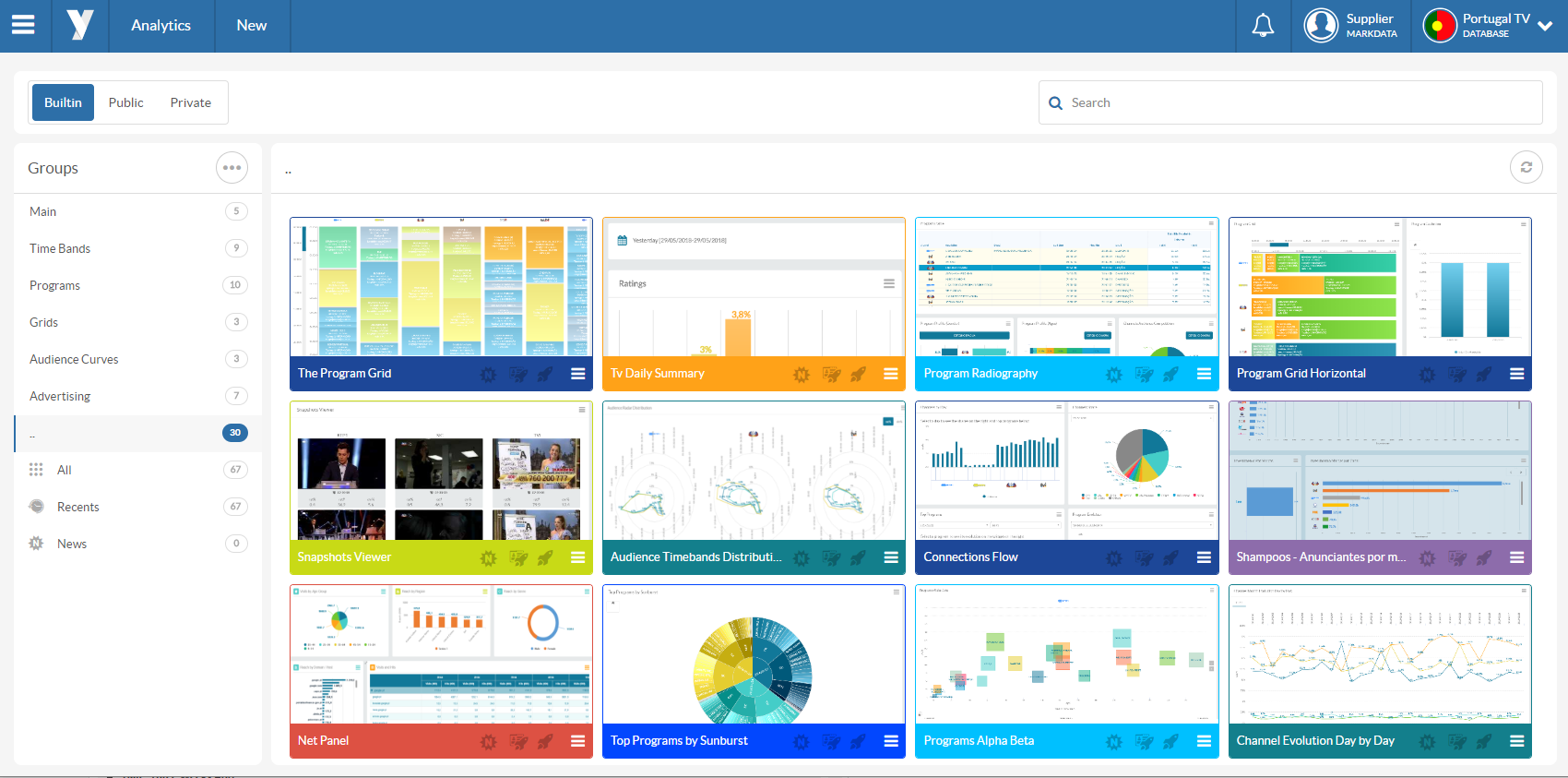Switch to the Public filter
The height and width of the screenshot is (778, 1568).
pyautogui.click(x=125, y=102)
